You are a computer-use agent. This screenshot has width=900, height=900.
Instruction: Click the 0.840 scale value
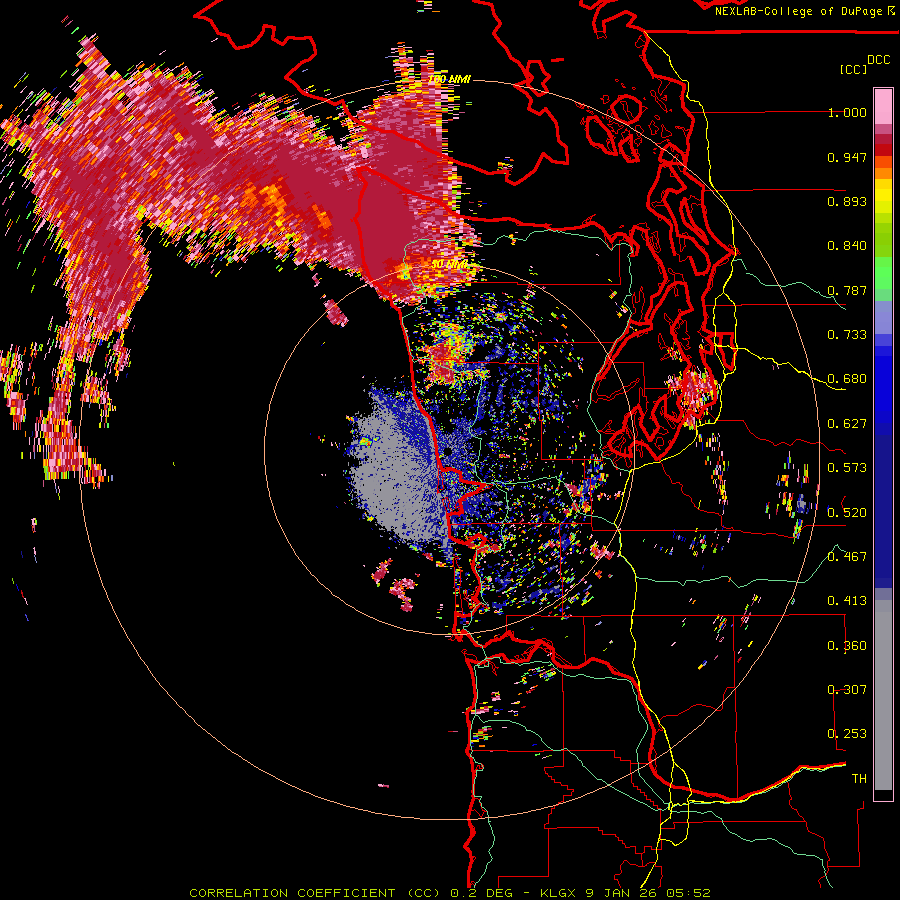click(x=847, y=246)
